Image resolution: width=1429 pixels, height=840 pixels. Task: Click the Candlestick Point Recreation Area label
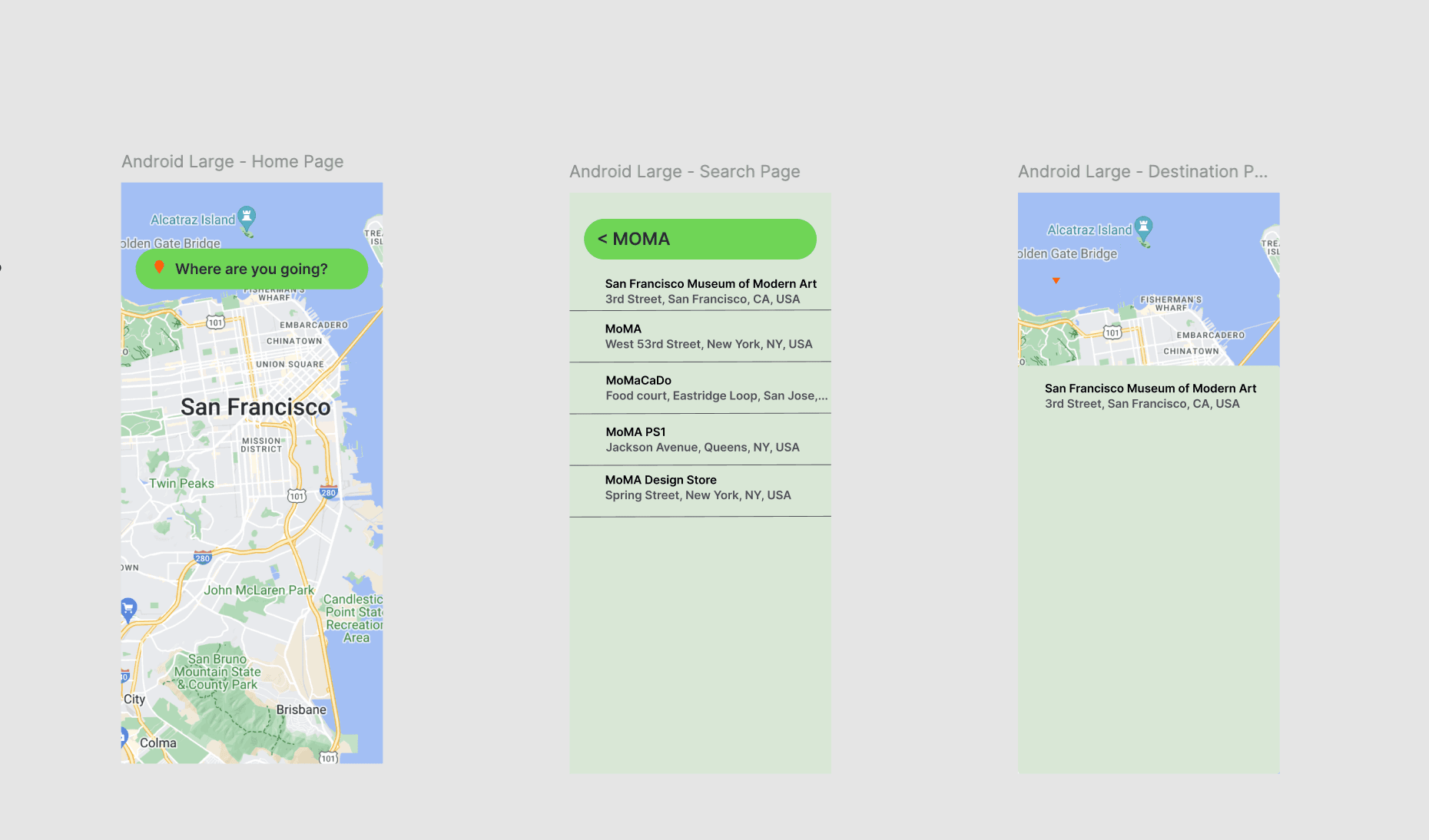353,618
